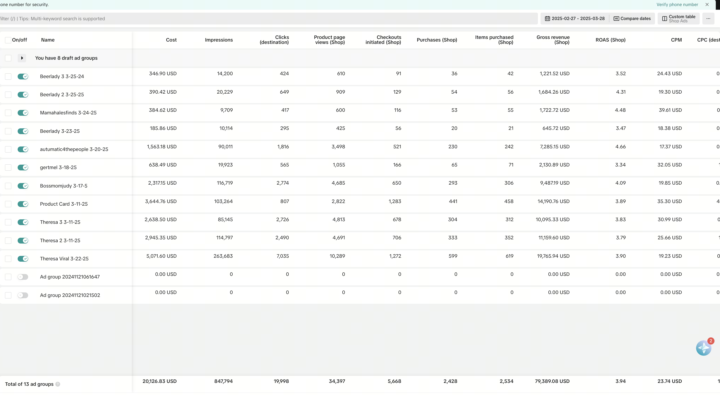Toggle off Beerlady 3-23-25 ad group
The width and height of the screenshot is (720, 395).
pos(23,131)
